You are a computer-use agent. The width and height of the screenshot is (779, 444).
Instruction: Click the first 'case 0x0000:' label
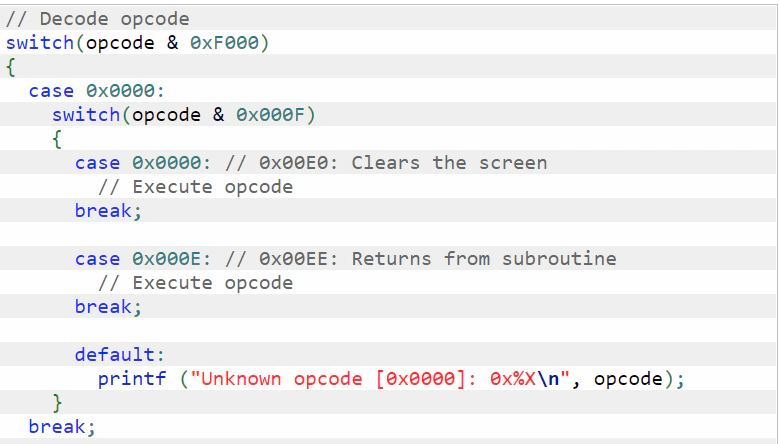click(97, 91)
